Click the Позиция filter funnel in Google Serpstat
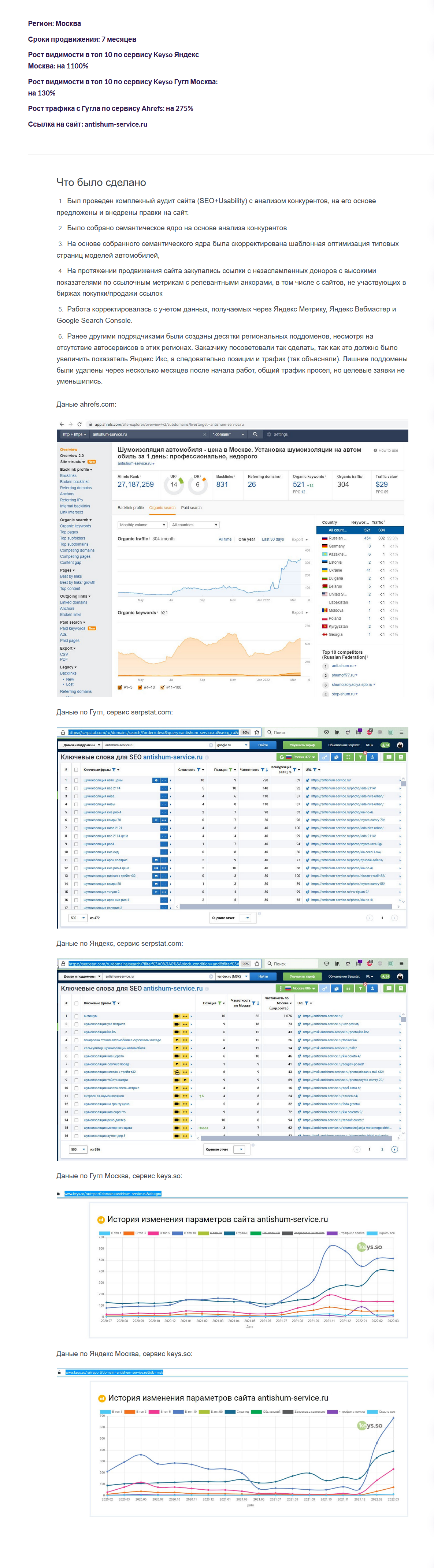This screenshot has height=1568, width=434. click(x=230, y=770)
